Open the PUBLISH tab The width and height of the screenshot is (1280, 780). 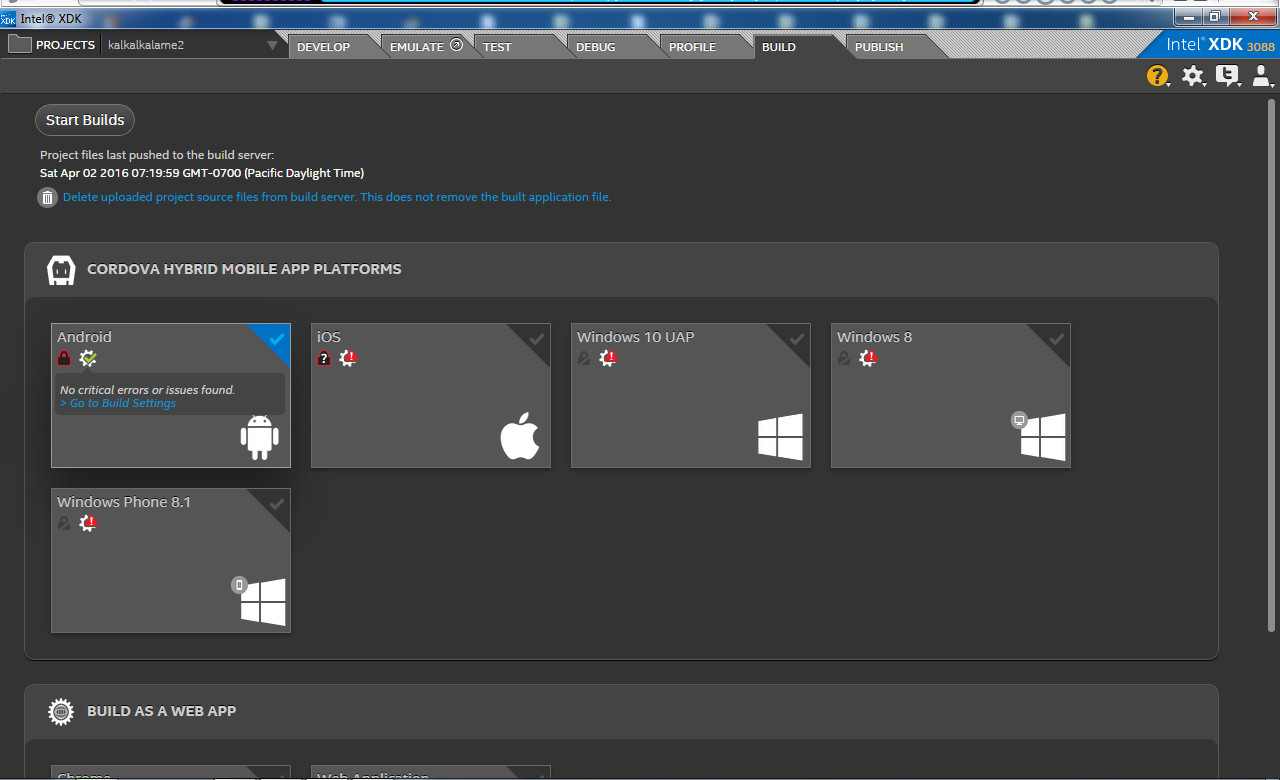pyautogui.click(x=879, y=47)
